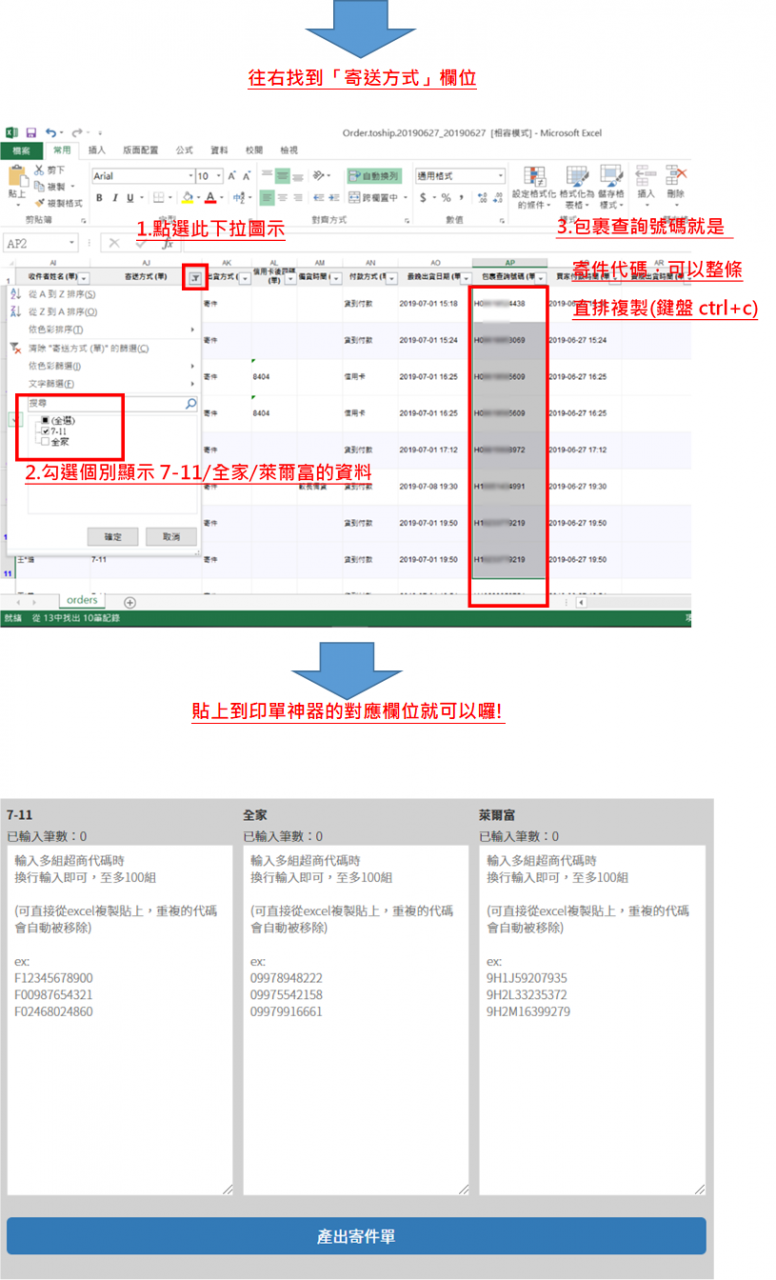Click the 7-11 codes text area
776x1280 pixels.
tap(120, 1020)
